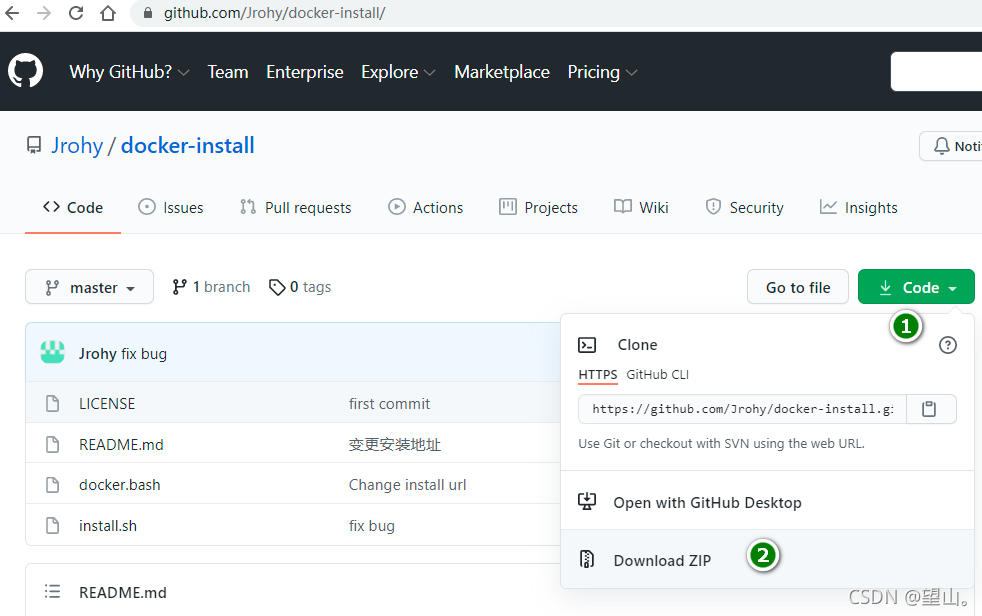982x616 pixels.
Task: Open the master branch dropdown
Action: pos(89,287)
